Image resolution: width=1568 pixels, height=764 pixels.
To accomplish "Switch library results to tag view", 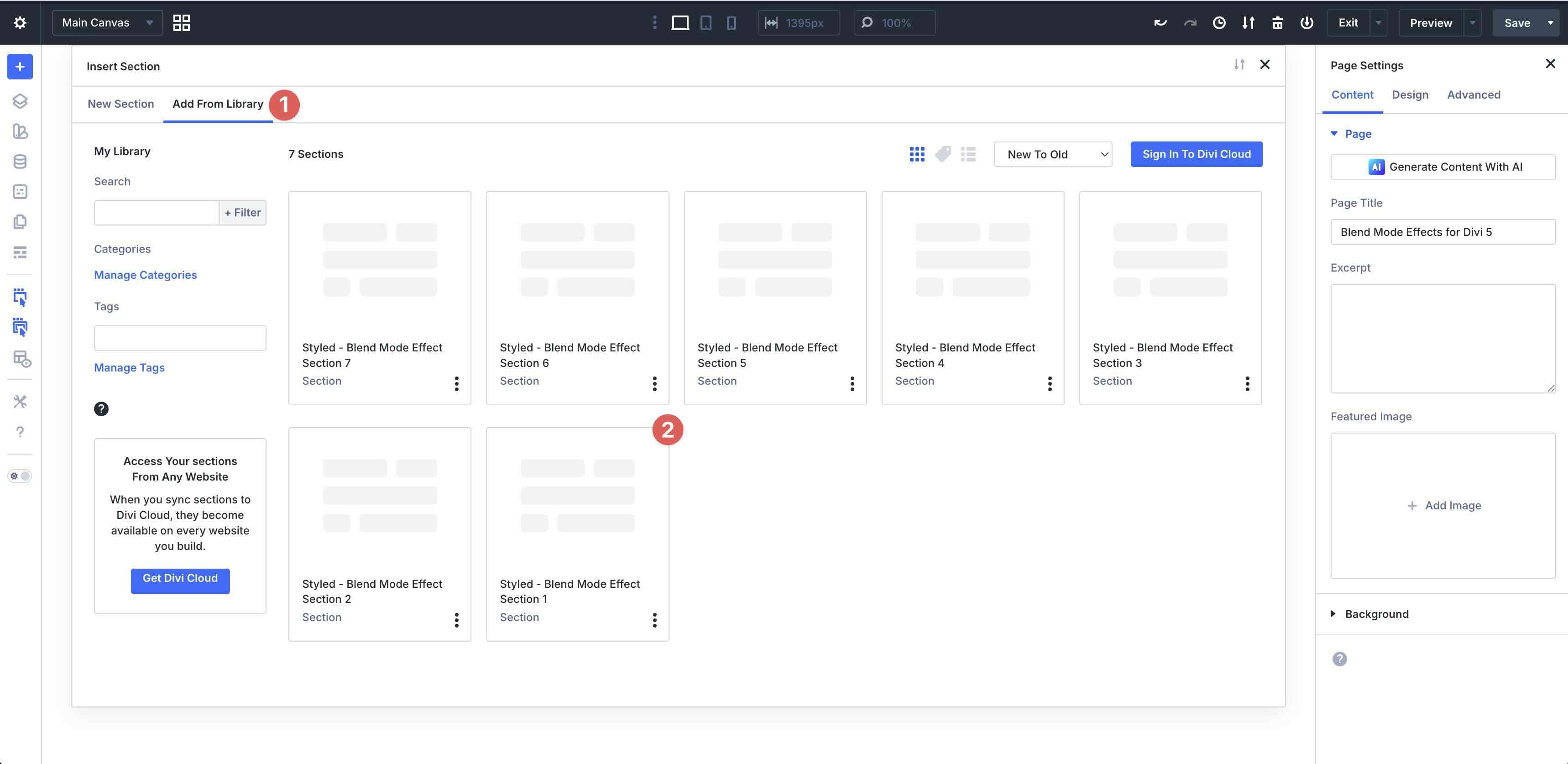I will (x=943, y=154).
